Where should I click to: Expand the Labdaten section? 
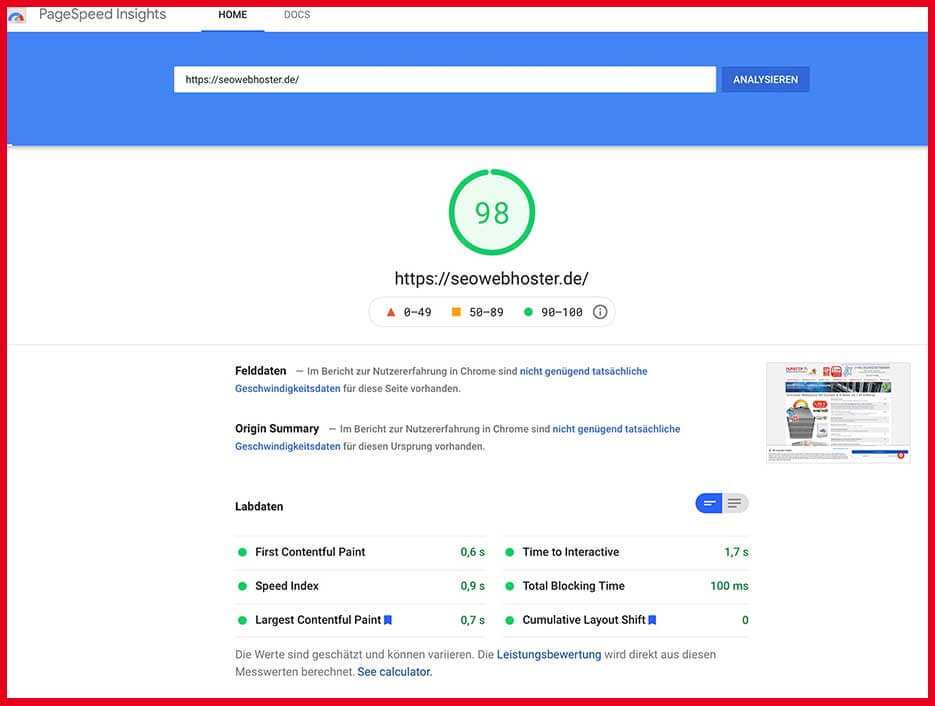pyautogui.click(x=259, y=506)
